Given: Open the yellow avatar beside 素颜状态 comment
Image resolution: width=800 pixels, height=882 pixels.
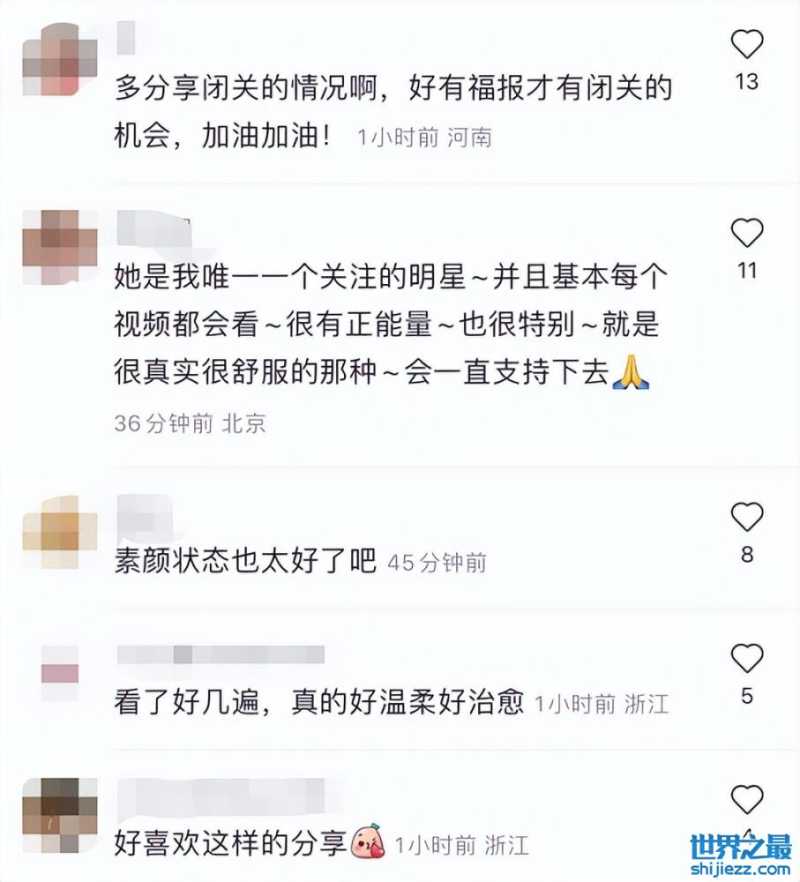Looking at the screenshot, I should (60, 532).
